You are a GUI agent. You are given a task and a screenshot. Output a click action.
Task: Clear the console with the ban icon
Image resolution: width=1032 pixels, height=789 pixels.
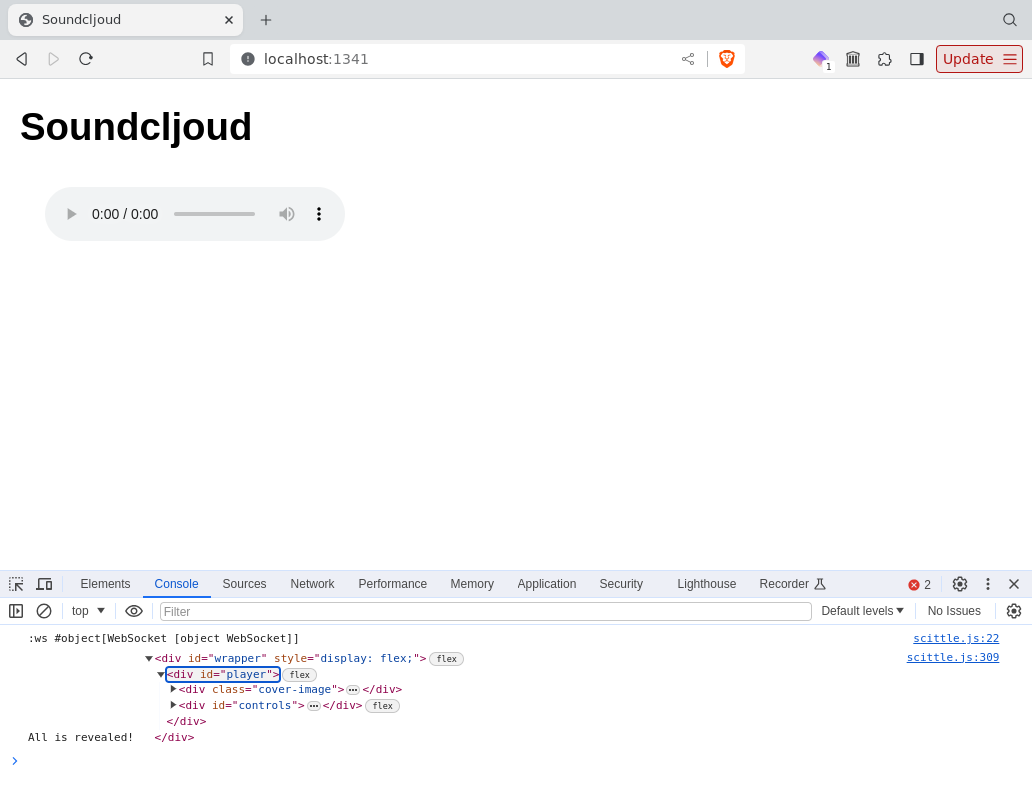point(44,611)
